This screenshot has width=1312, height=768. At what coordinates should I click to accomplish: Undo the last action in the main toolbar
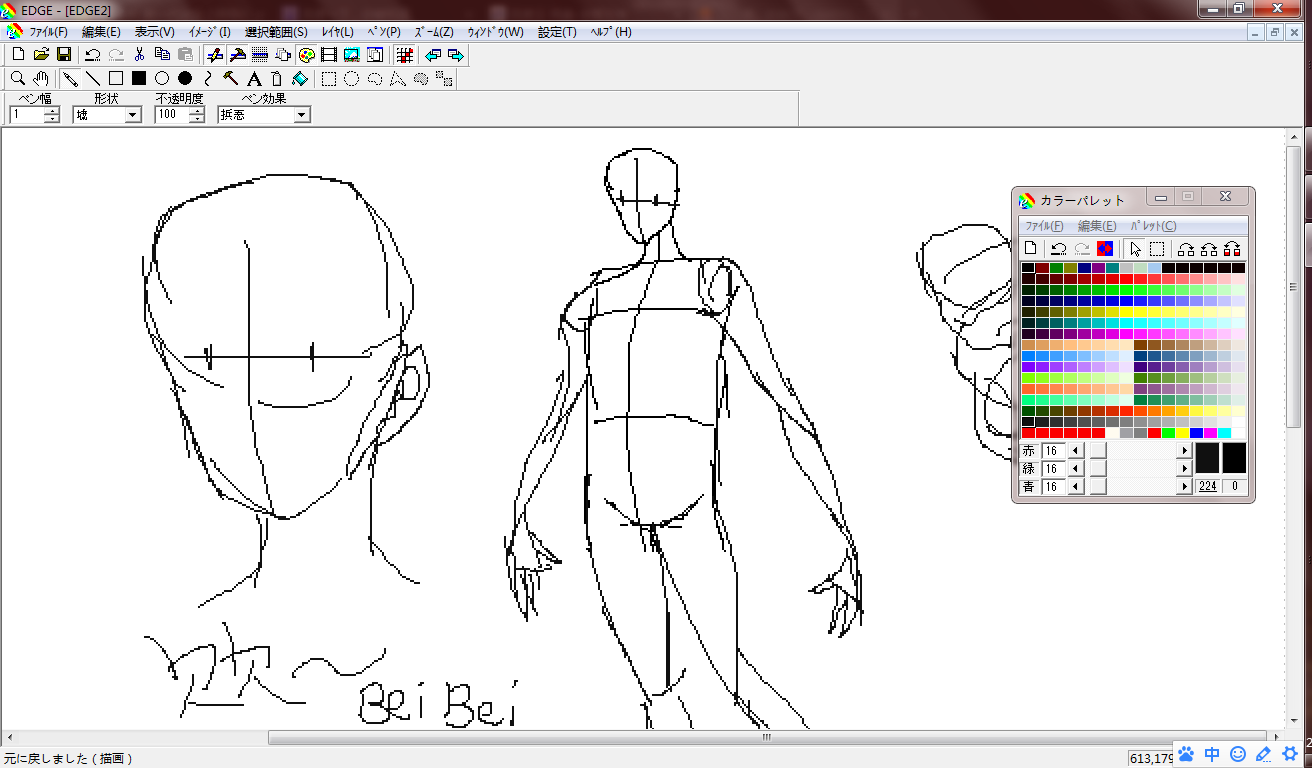[93, 54]
